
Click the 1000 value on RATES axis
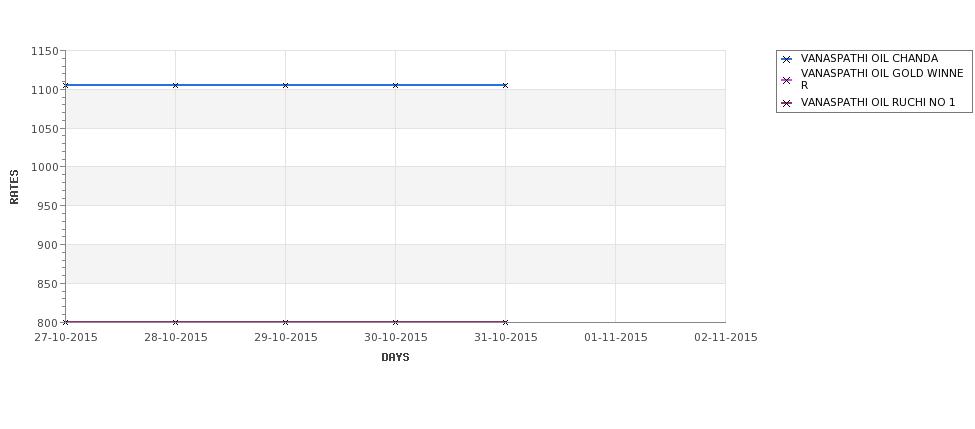click(45, 167)
